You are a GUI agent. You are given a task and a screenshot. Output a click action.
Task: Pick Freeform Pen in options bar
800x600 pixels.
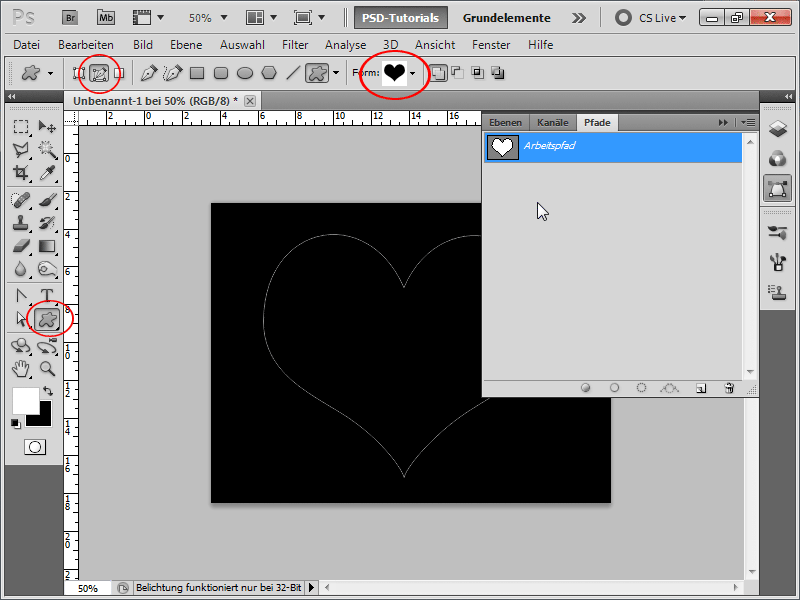pos(173,73)
